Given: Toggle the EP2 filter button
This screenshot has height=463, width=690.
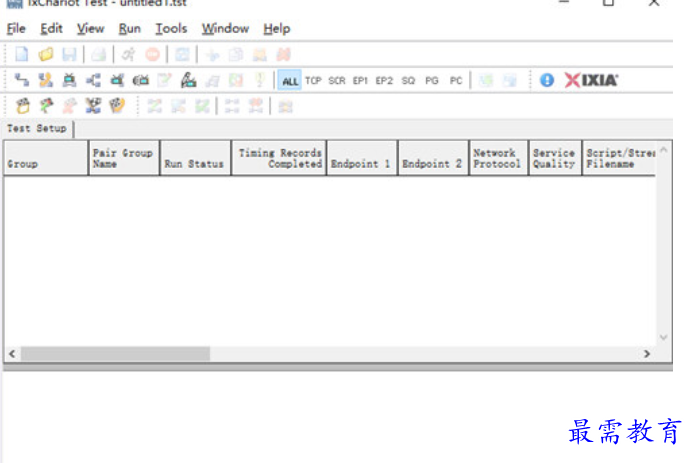Looking at the screenshot, I should coord(384,81).
